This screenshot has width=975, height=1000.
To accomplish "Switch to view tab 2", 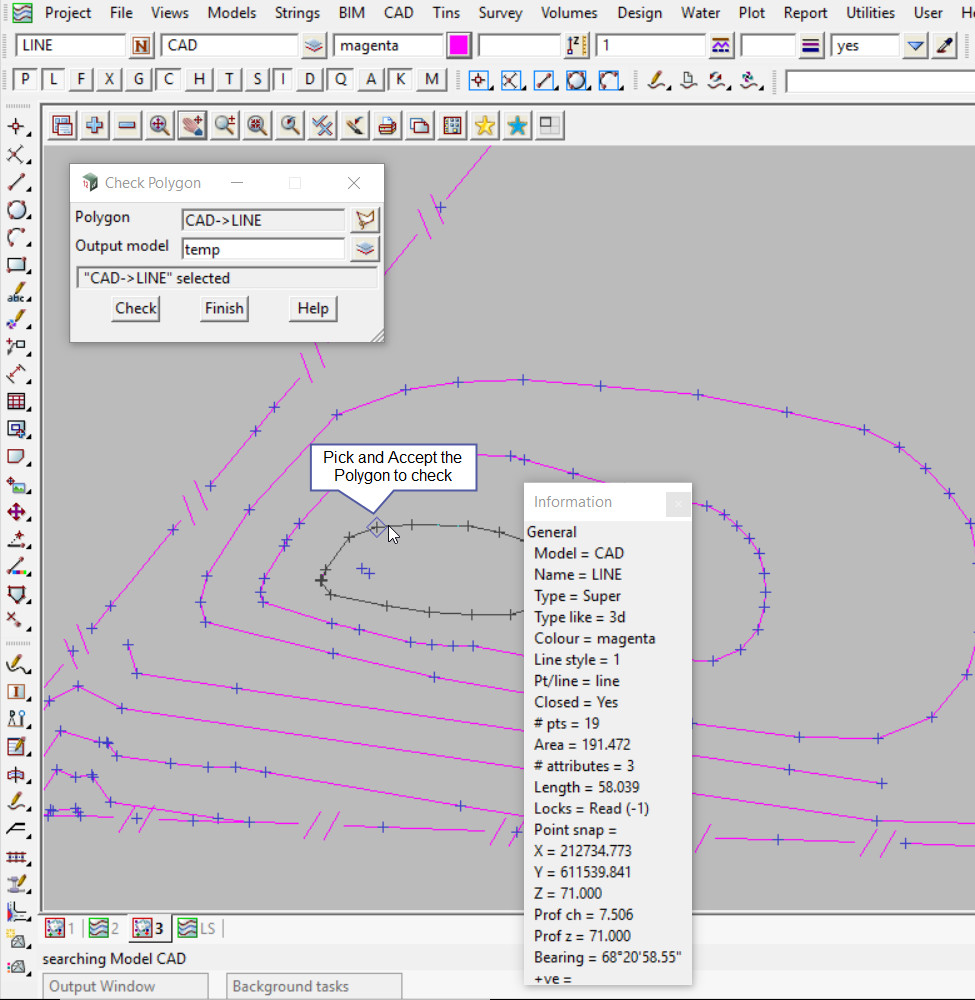I will (x=104, y=928).
